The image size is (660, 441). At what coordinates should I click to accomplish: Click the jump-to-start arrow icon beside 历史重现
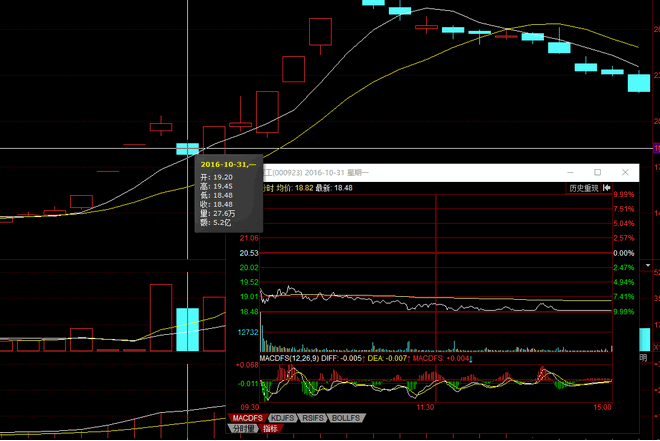point(607,188)
